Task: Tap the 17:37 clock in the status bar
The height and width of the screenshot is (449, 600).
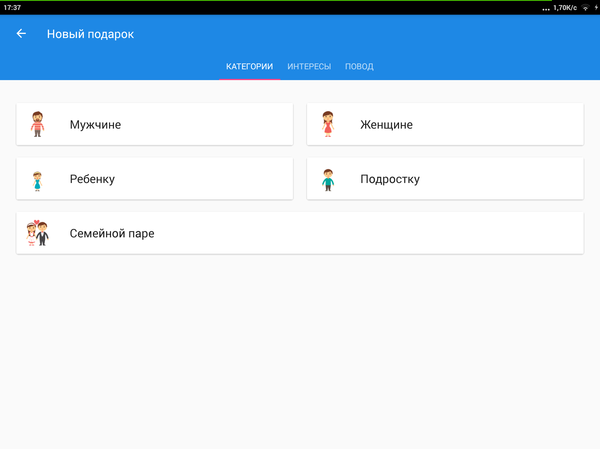Action: (x=12, y=7)
